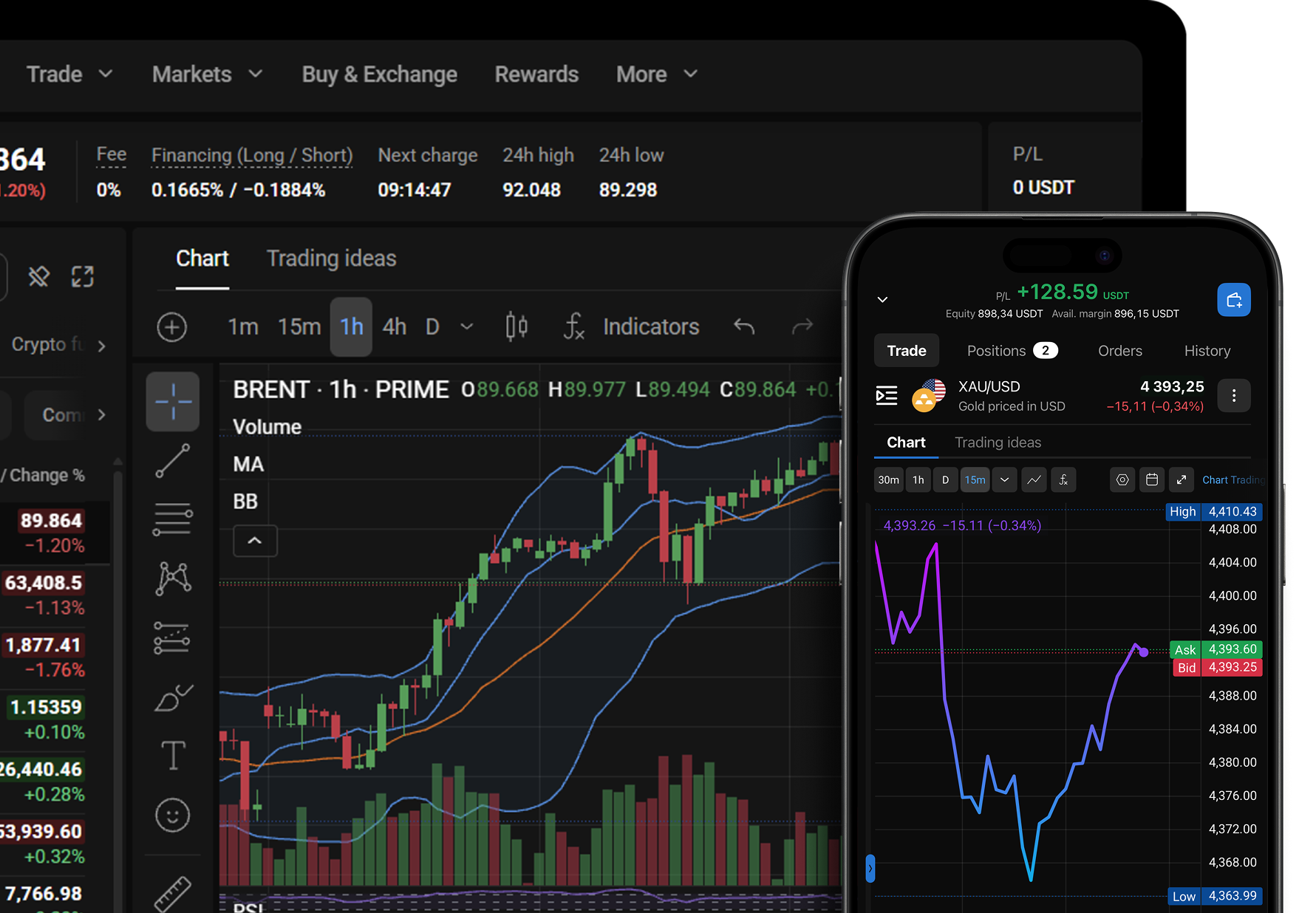The width and height of the screenshot is (1316, 913).
Task: Undo the last chart action
Action: [744, 326]
